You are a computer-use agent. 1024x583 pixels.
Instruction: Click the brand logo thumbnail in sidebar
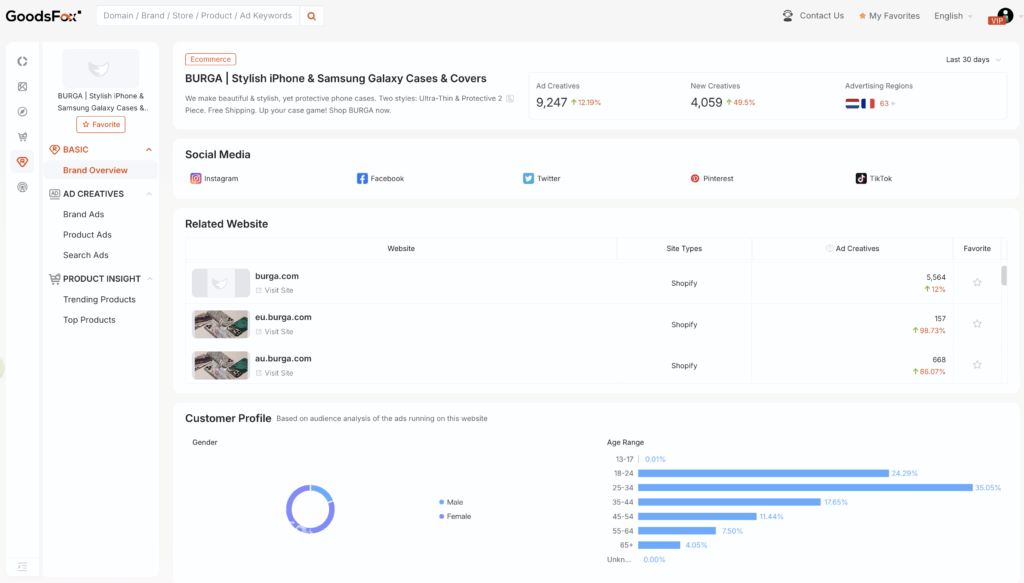(101, 68)
